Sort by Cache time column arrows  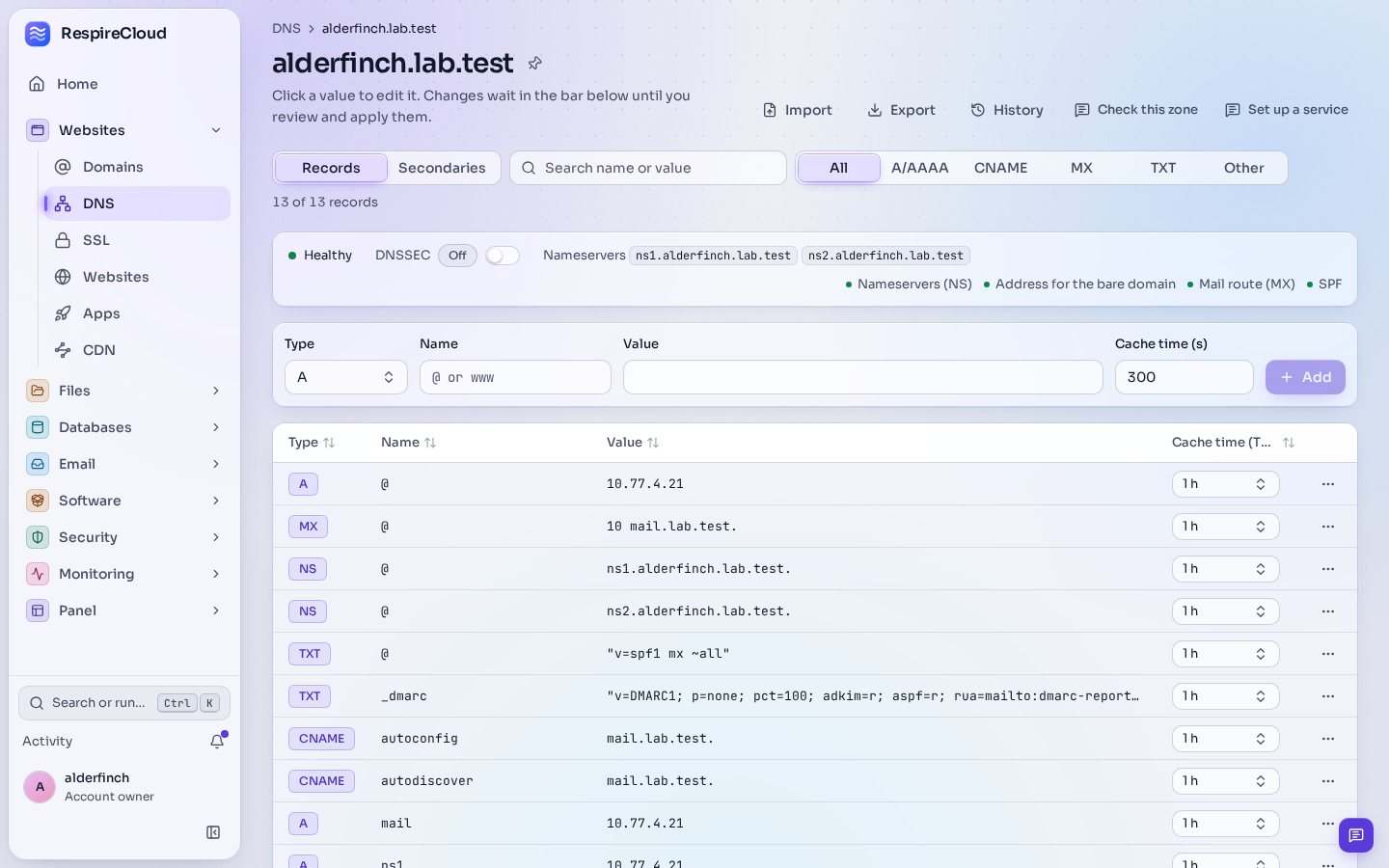point(1289,443)
